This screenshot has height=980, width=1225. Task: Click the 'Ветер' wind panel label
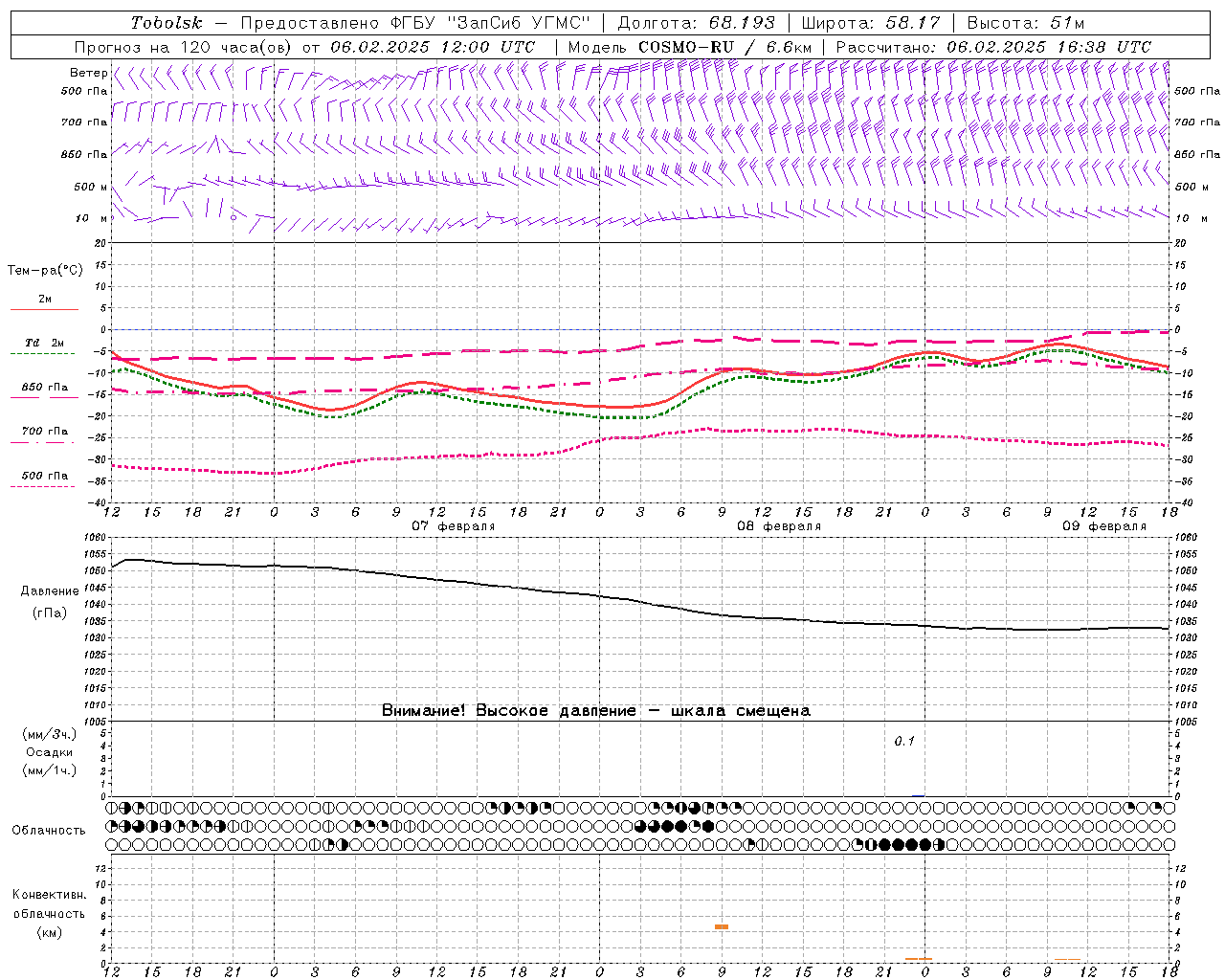point(89,73)
